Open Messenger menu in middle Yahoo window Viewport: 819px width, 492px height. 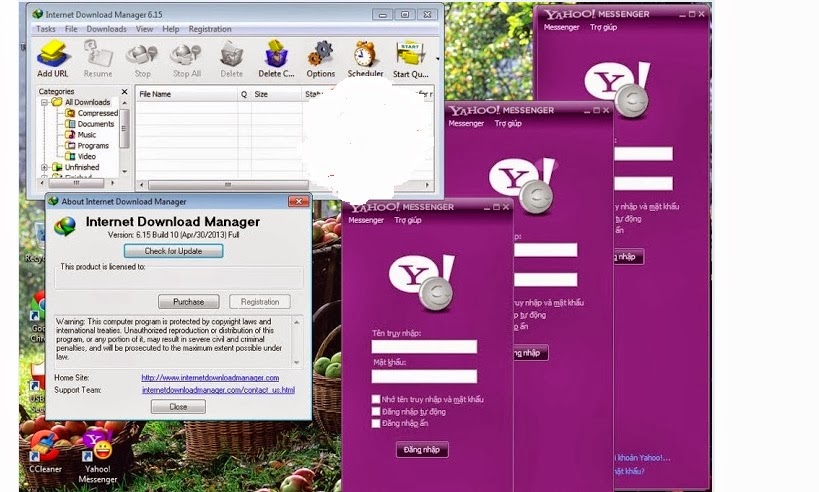(466, 124)
